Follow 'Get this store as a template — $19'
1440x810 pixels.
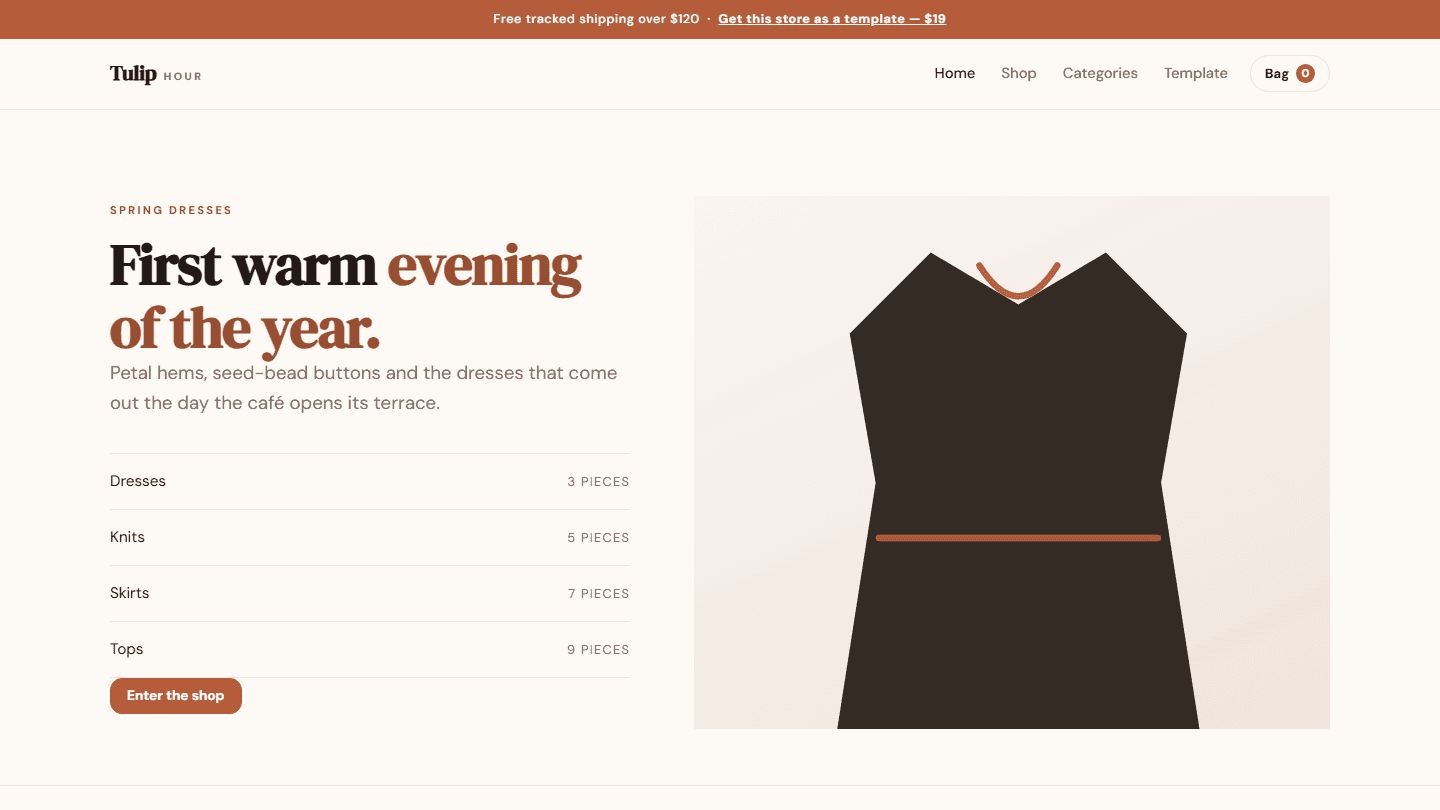click(831, 19)
